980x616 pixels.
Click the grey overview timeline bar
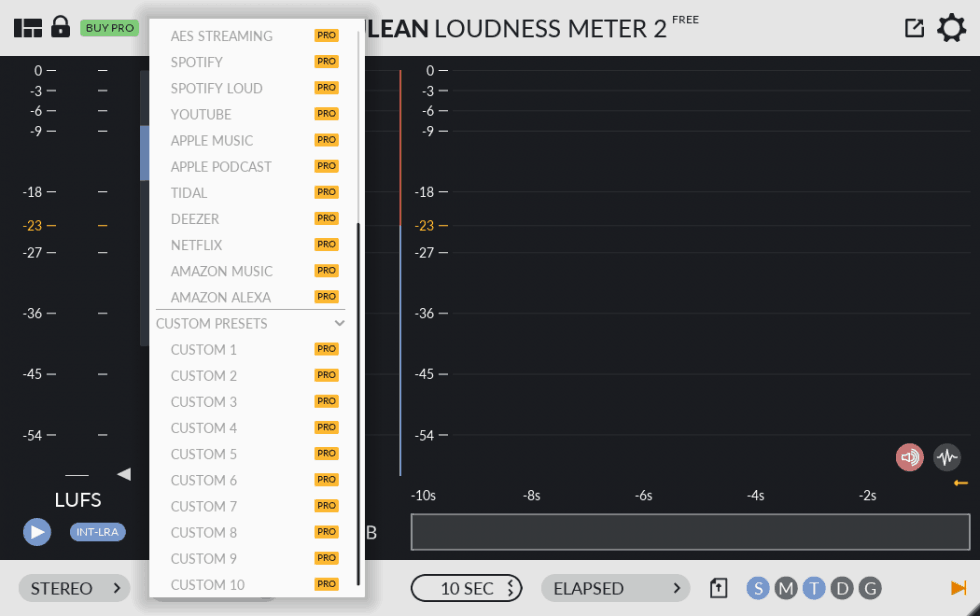tap(690, 532)
